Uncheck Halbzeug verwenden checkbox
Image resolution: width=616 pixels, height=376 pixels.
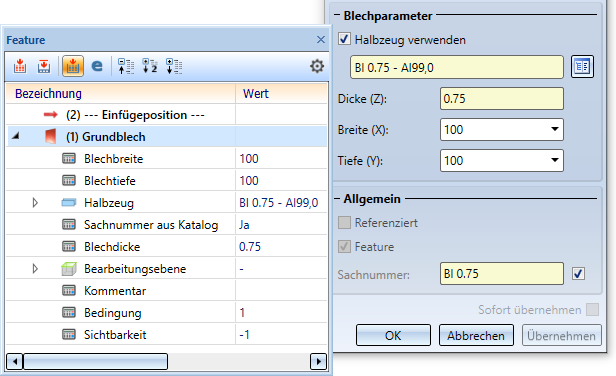344,39
